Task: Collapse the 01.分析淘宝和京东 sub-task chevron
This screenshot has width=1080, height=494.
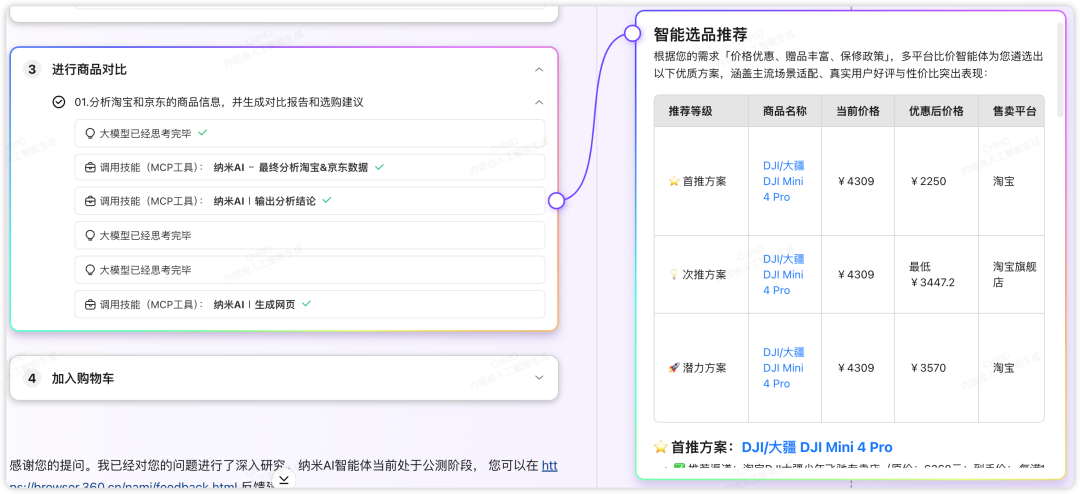Action: [x=539, y=102]
